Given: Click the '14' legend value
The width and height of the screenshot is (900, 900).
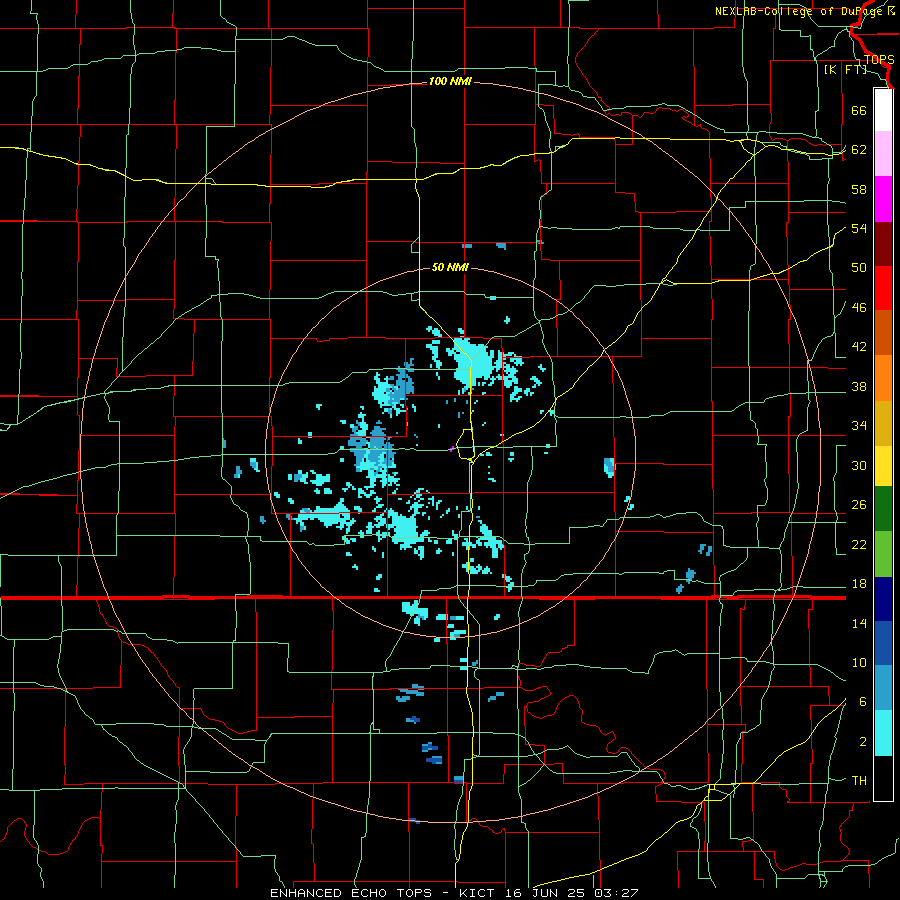Looking at the screenshot, I should [859, 623].
